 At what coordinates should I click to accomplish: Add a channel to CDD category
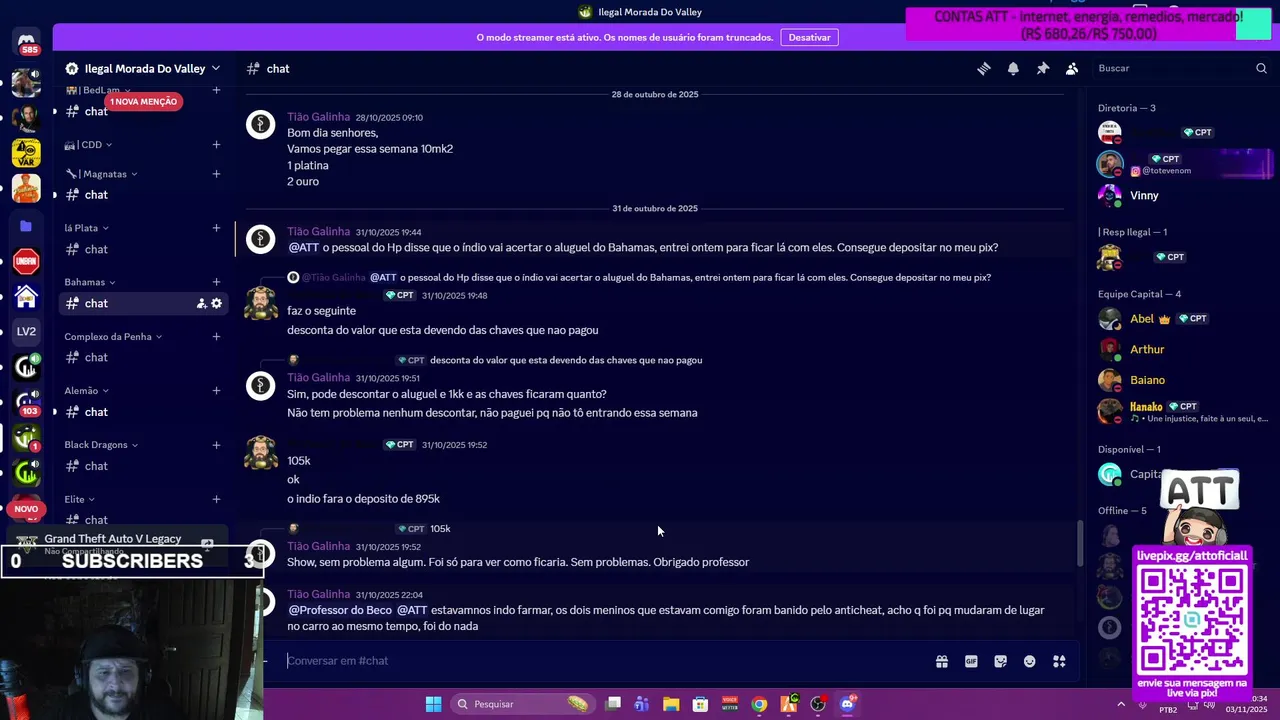click(216, 145)
